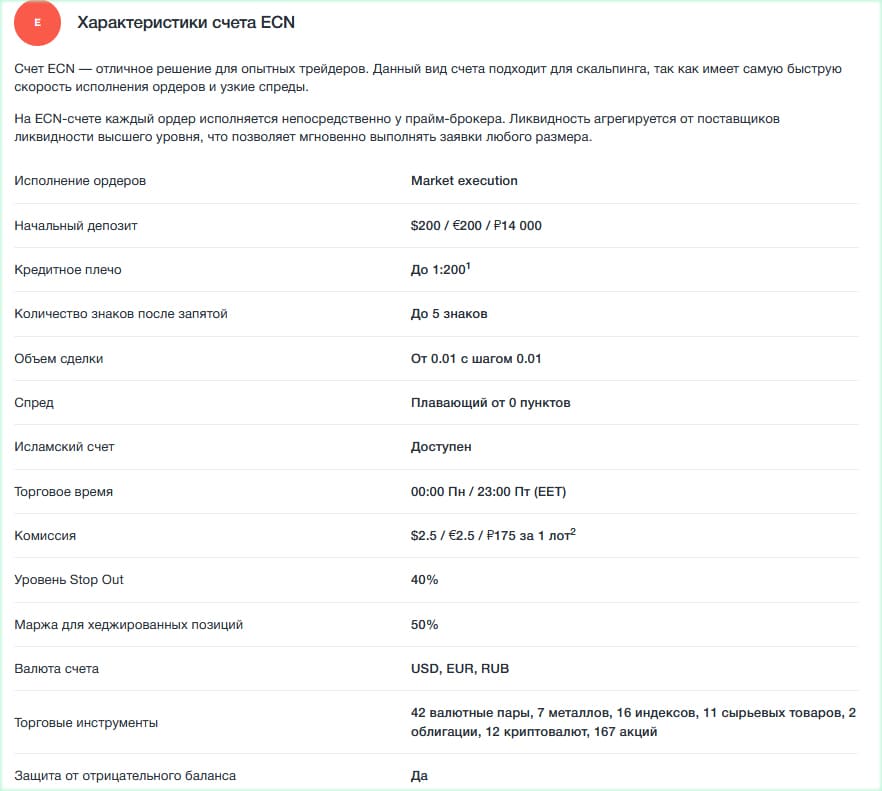The image size is (882, 791).
Task: Click the "50%" hedged margin value
Action: (424, 625)
